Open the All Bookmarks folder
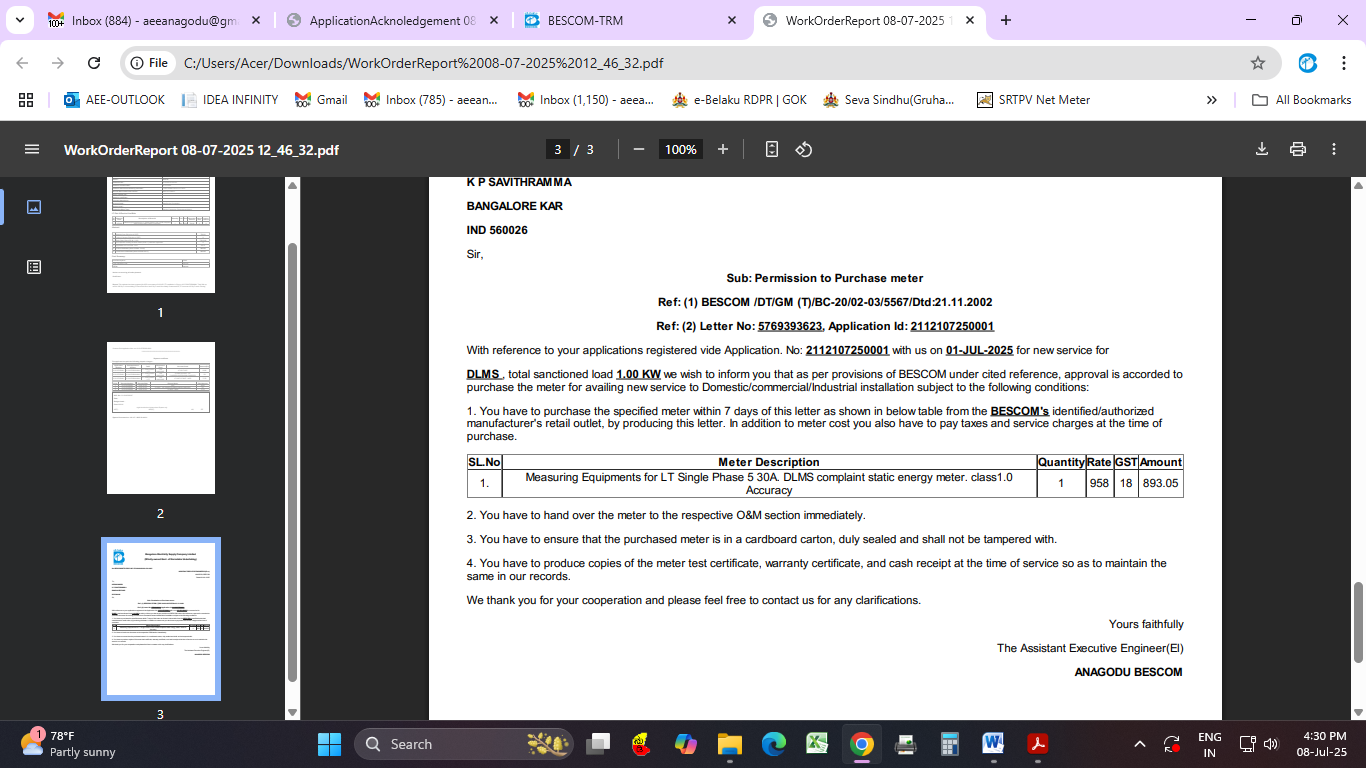This screenshot has height=768, width=1366. pos(1302,100)
